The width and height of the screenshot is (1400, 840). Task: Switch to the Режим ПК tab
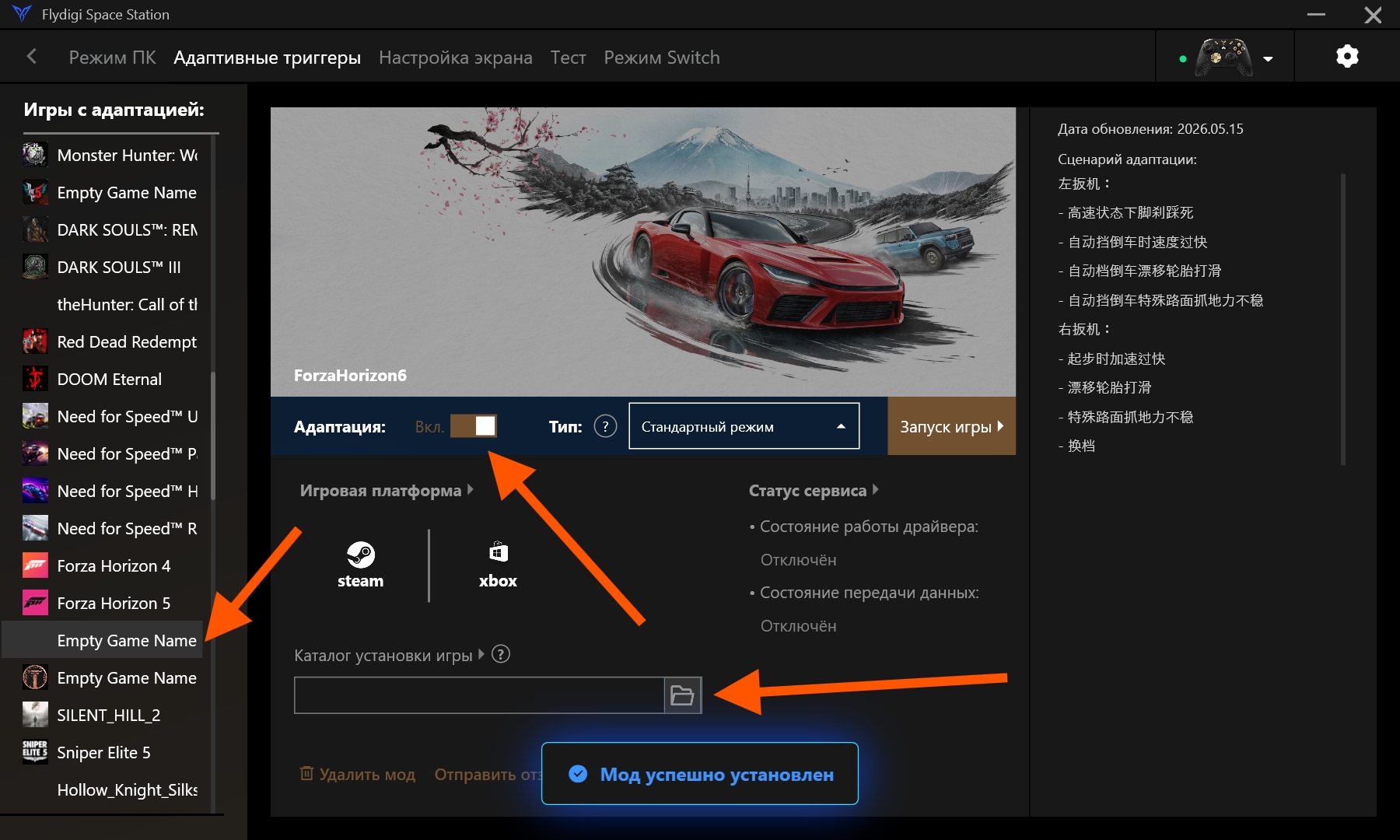point(112,58)
